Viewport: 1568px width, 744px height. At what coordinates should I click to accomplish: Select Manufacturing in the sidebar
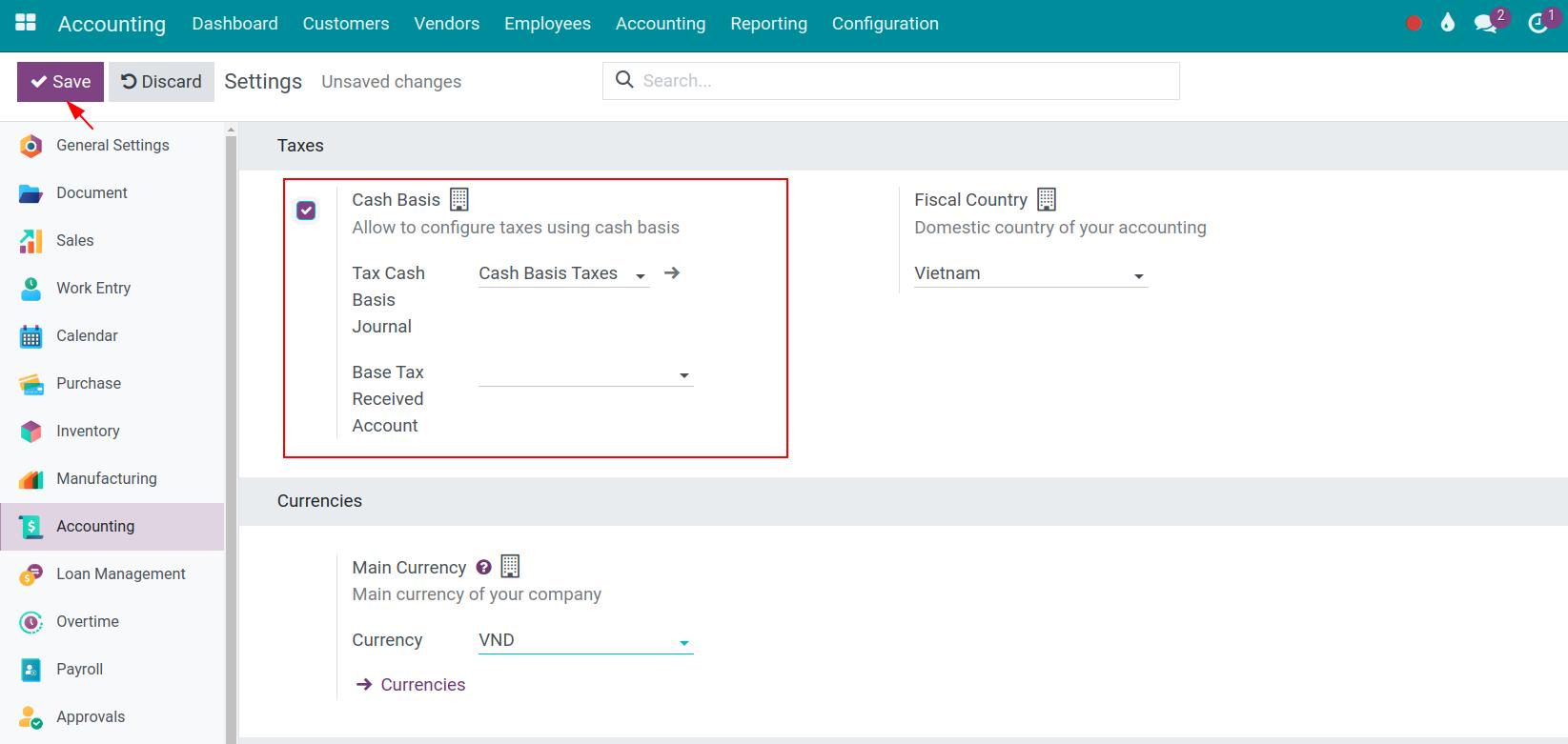pyautogui.click(x=112, y=479)
